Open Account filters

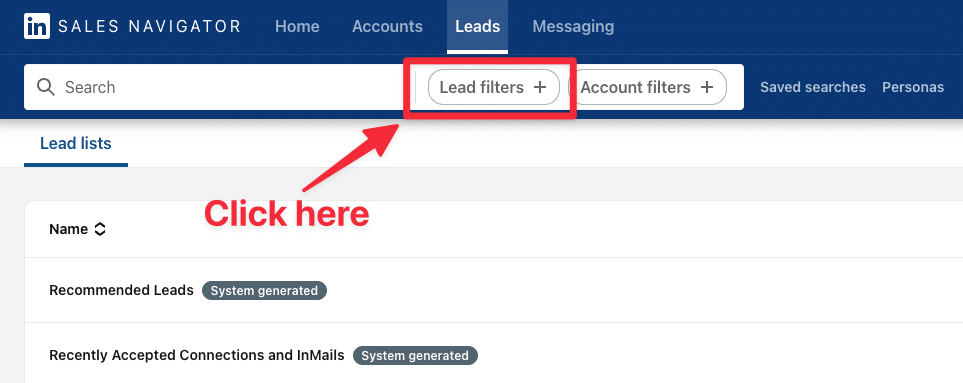coord(647,87)
